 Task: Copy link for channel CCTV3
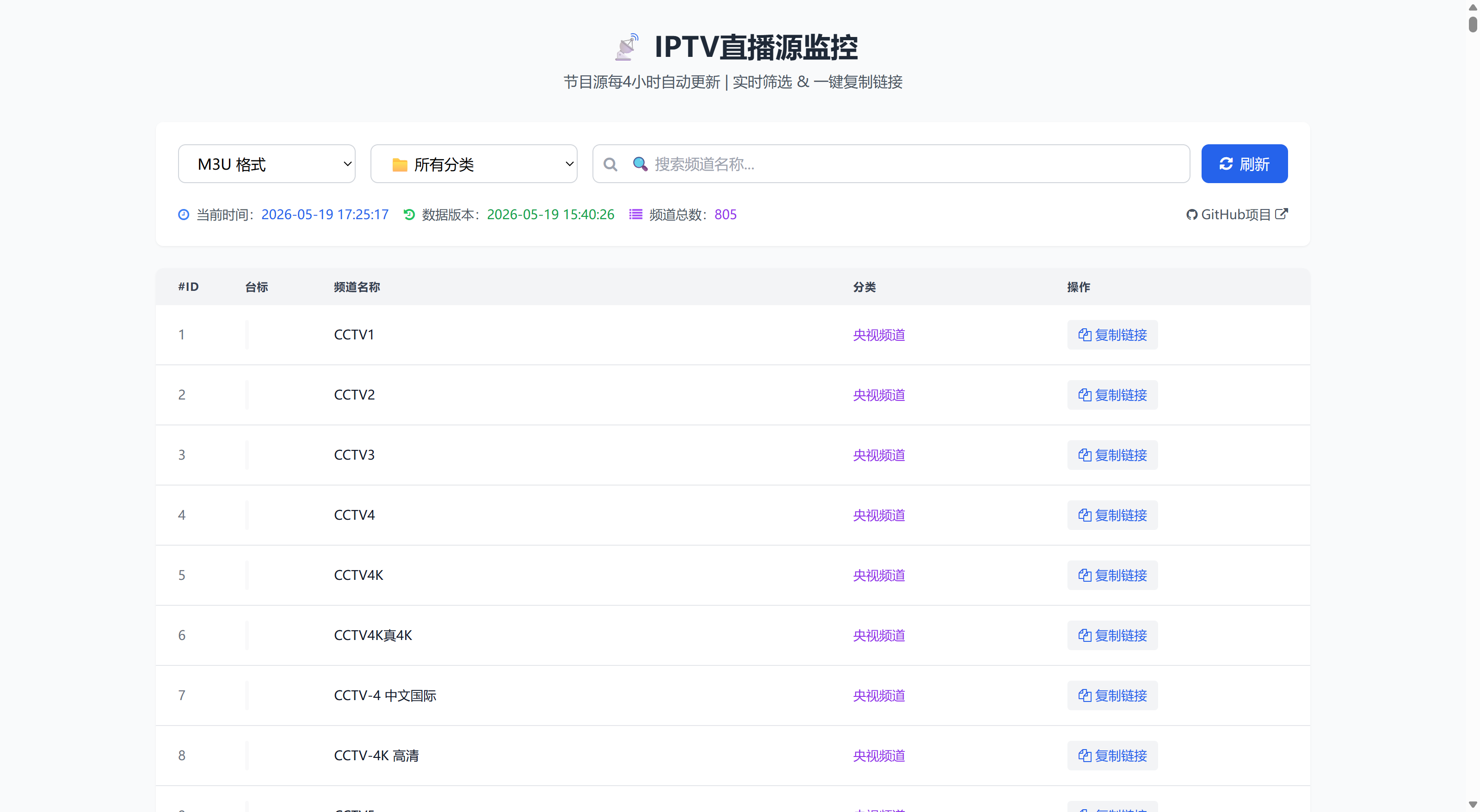pyautogui.click(x=1112, y=455)
